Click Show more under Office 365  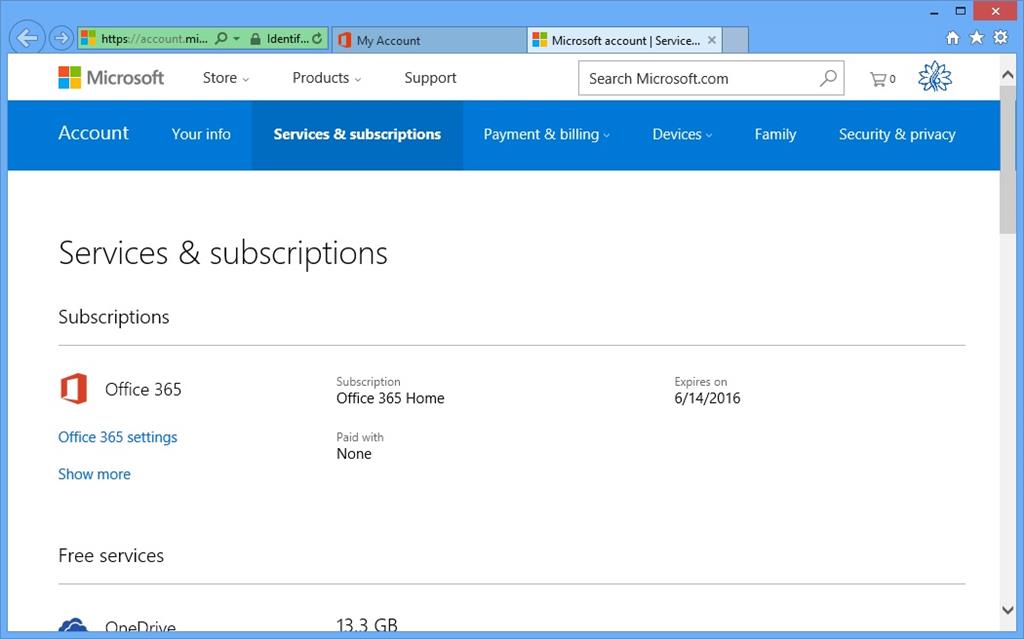[x=94, y=474]
